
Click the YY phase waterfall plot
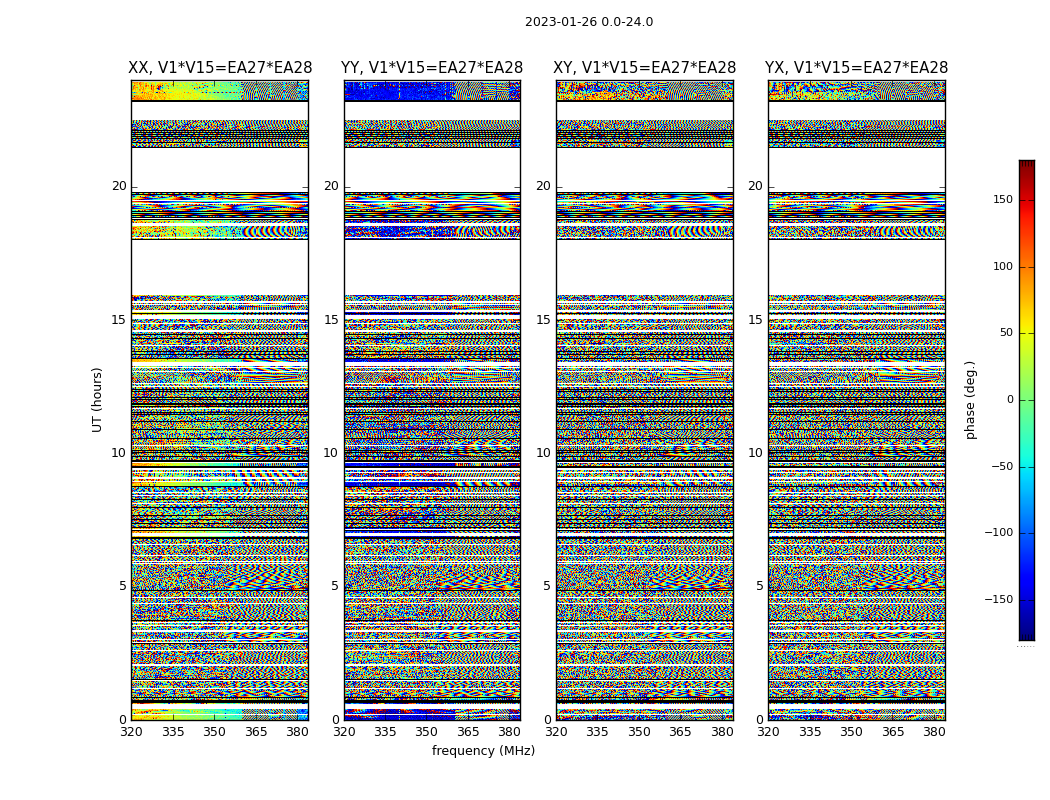[x=432, y=400]
